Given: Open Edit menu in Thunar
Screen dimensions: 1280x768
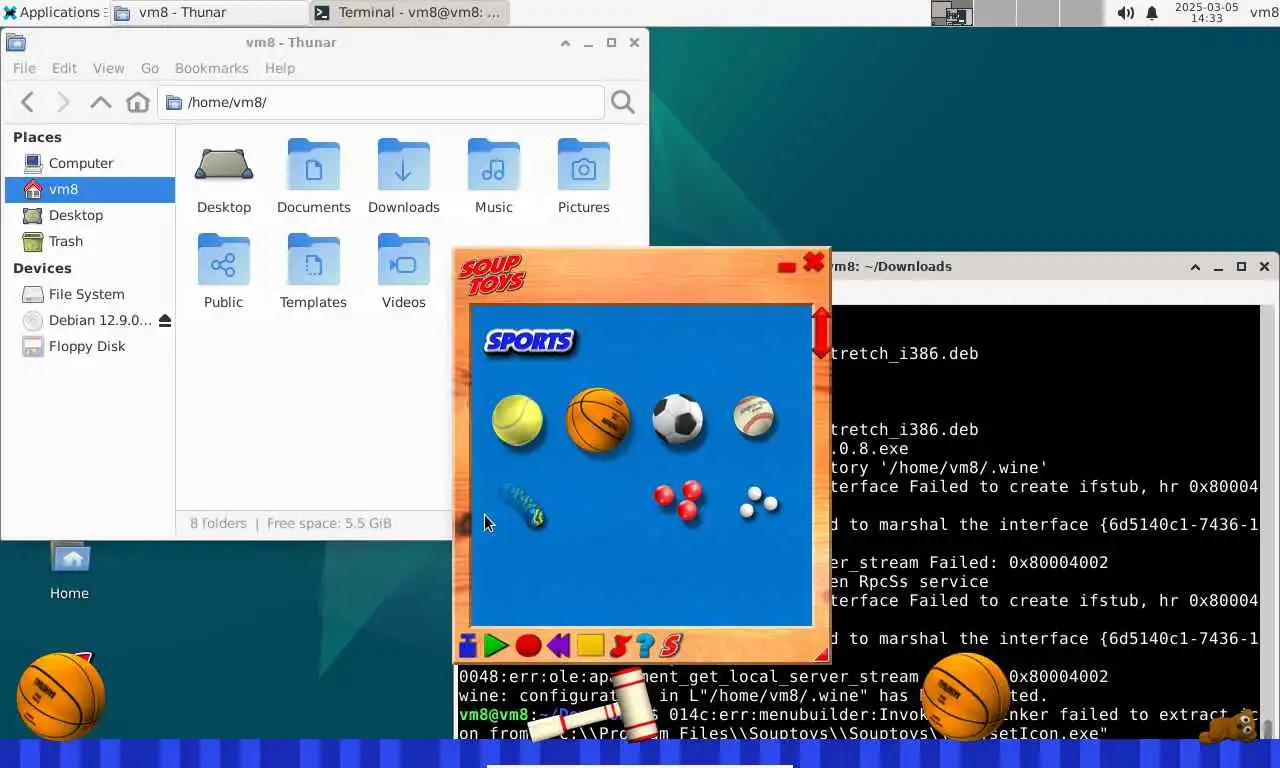Looking at the screenshot, I should (64, 68).
